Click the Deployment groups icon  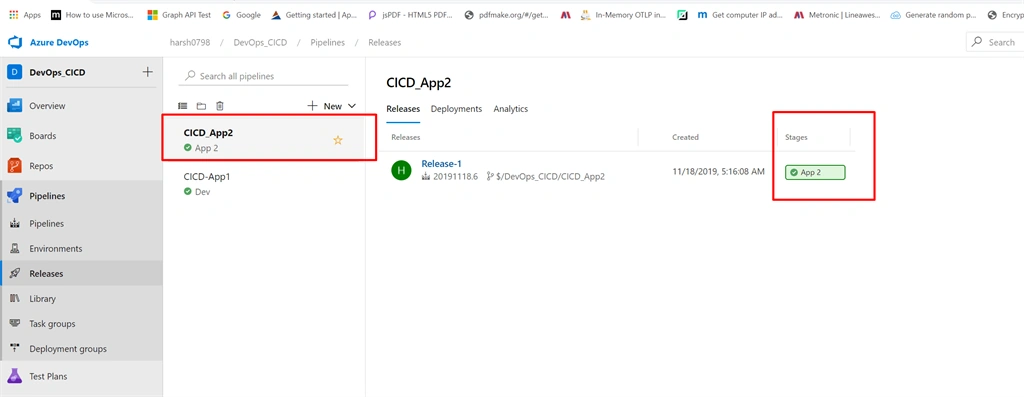click(x=15, y=349)
